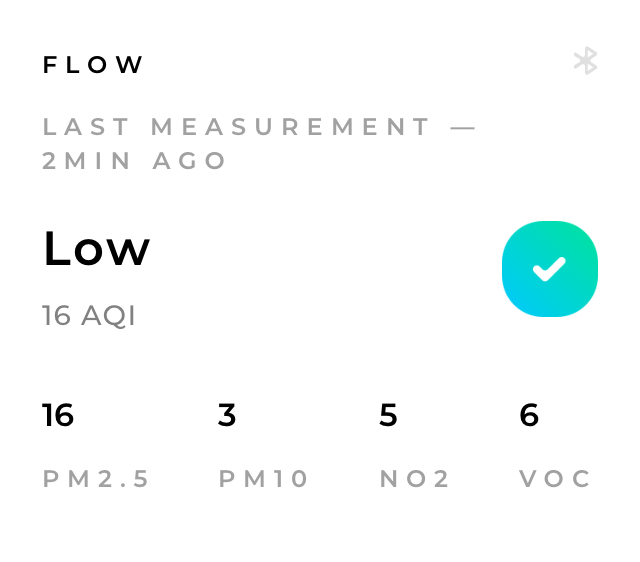640x562 pixels.
Task: Click the Low air quality status
Action: coord(96,249)
